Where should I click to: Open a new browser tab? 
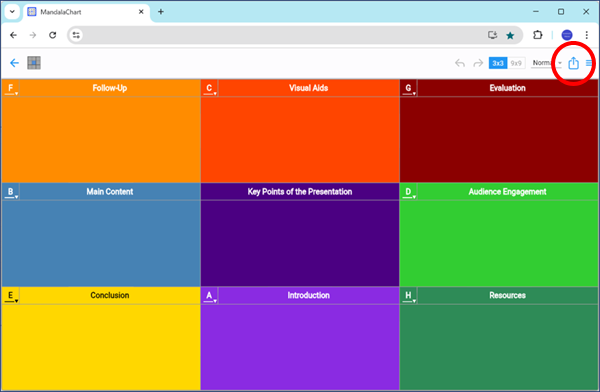tap(161, 12)
